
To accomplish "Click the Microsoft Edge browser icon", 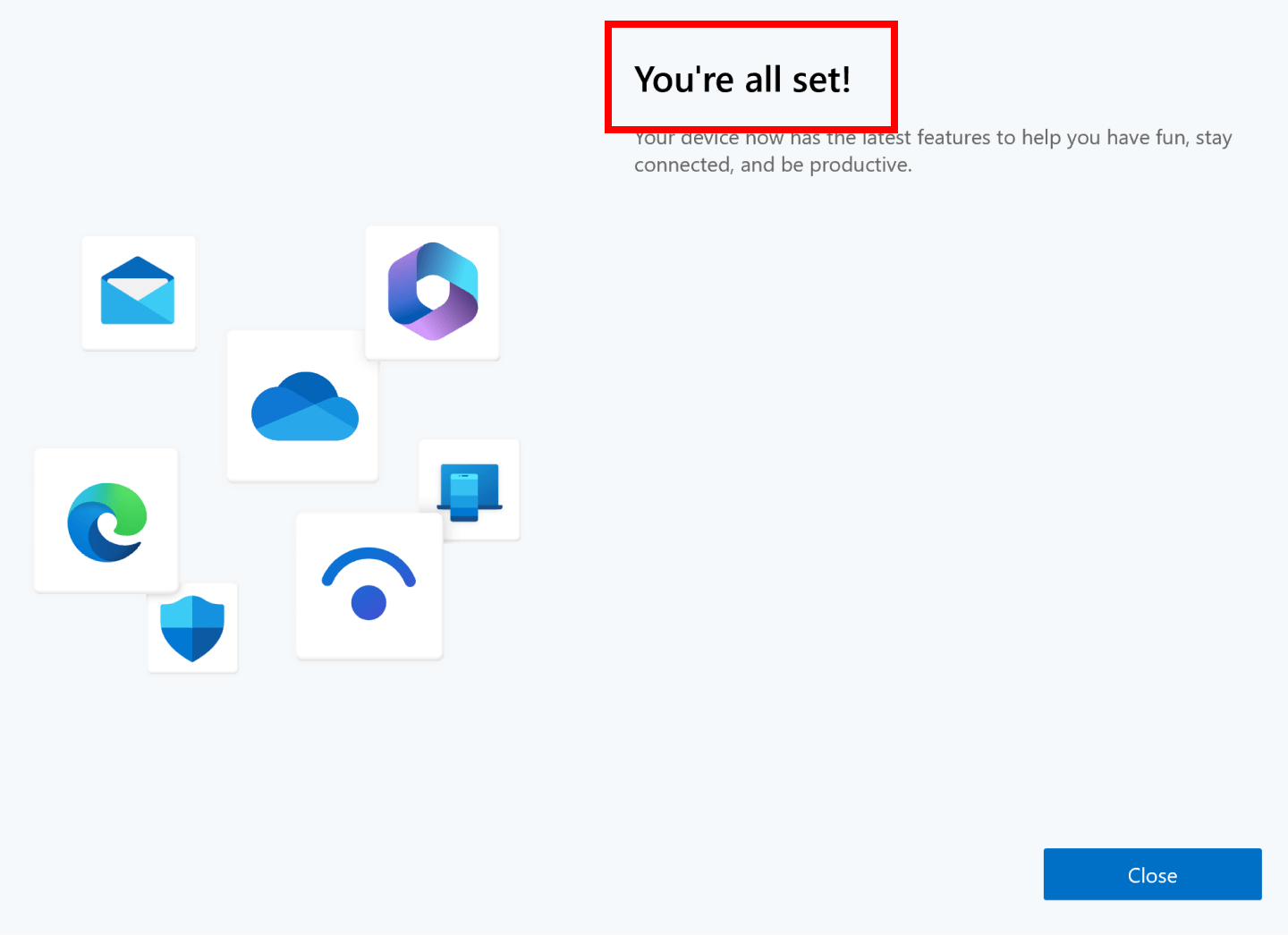I will click(x=107, y=523).
